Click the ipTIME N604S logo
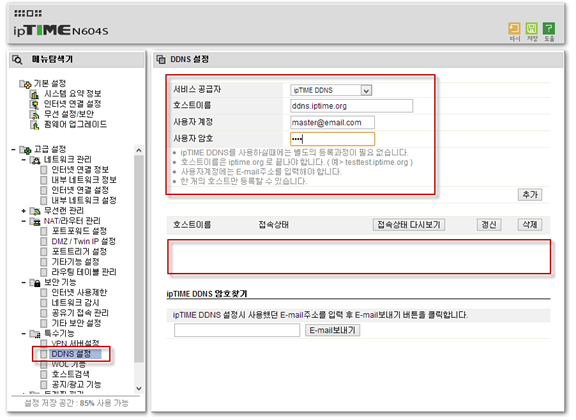This screenshot has height=420, width=576. 61,30
